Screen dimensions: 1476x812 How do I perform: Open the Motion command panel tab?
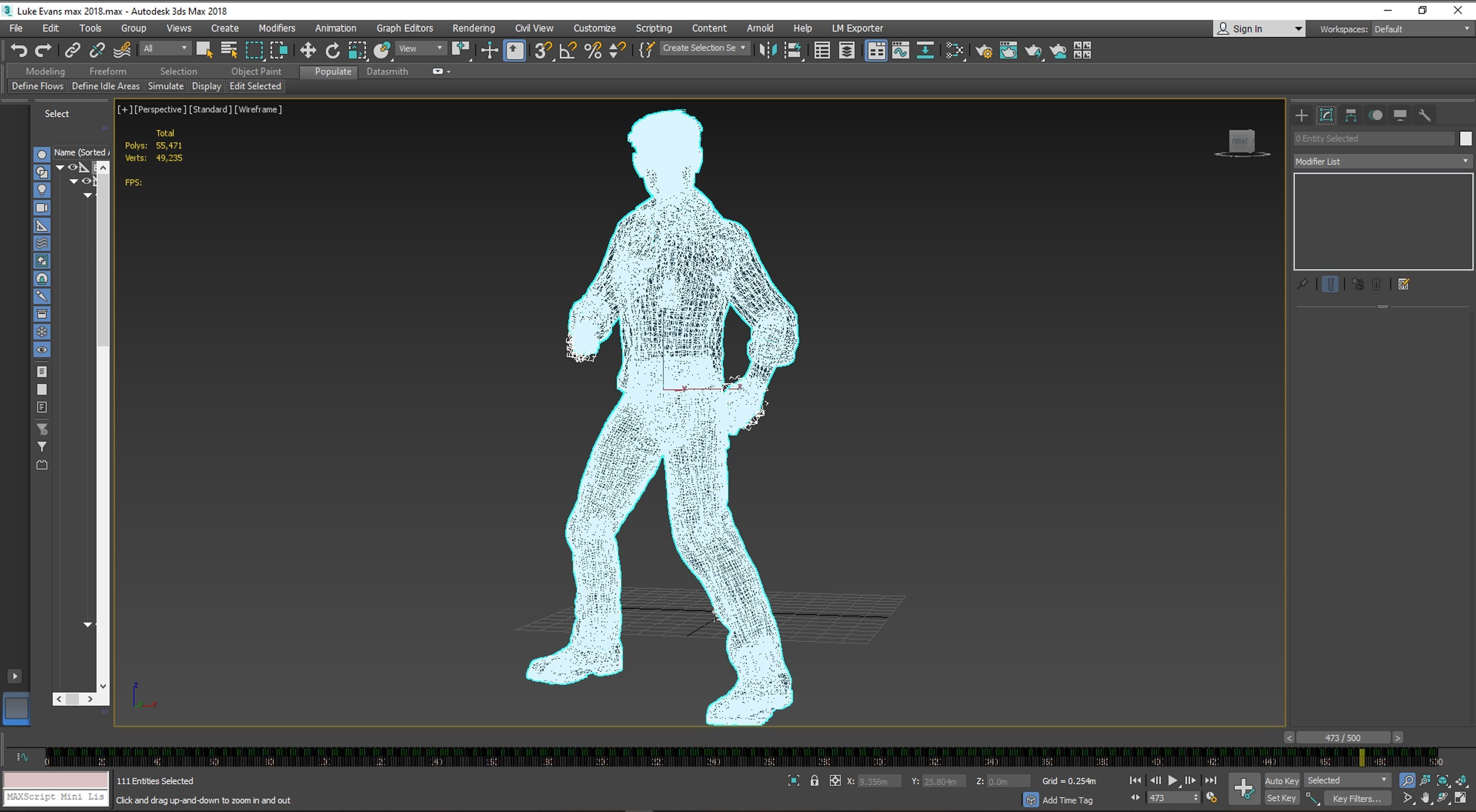pyautogui.click(x=1376, y=115)
